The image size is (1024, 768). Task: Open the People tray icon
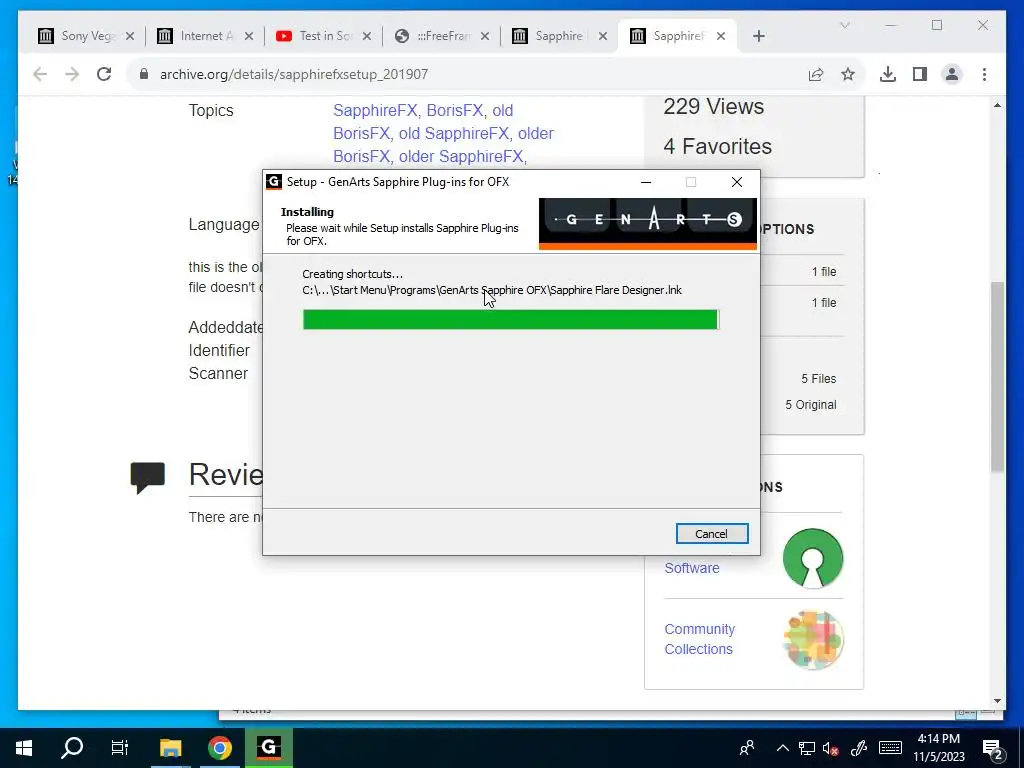click(746, 748)
